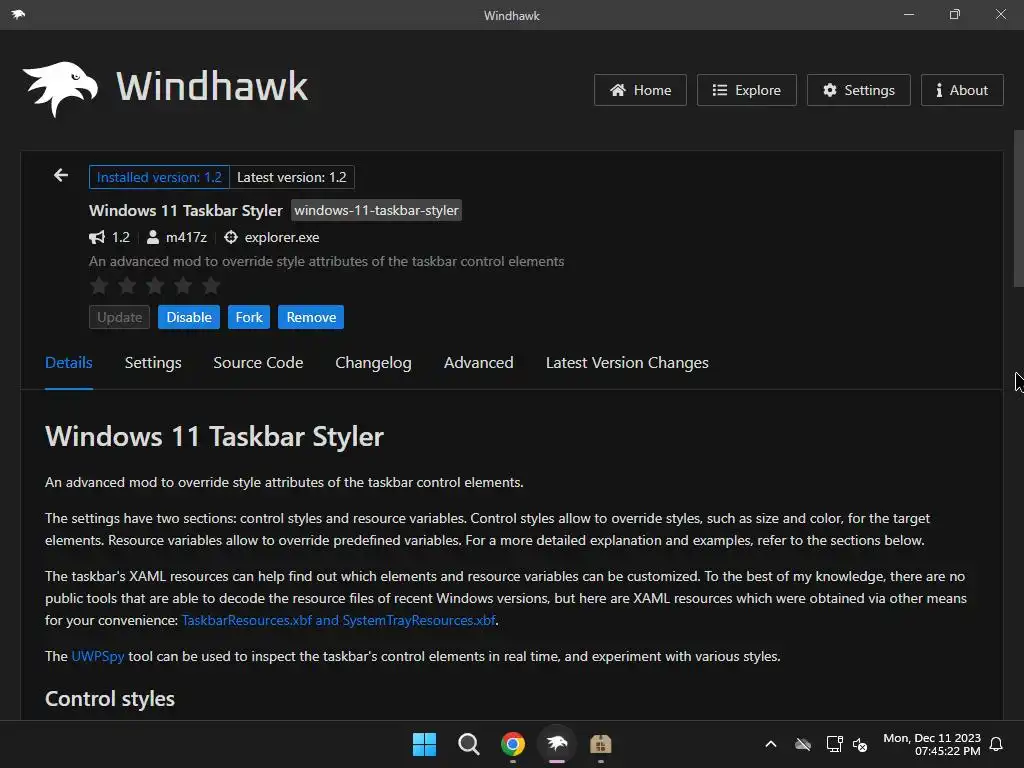Remove the Taskbar Styler mod
This screenshot has height=768, width=1024.
311,317
